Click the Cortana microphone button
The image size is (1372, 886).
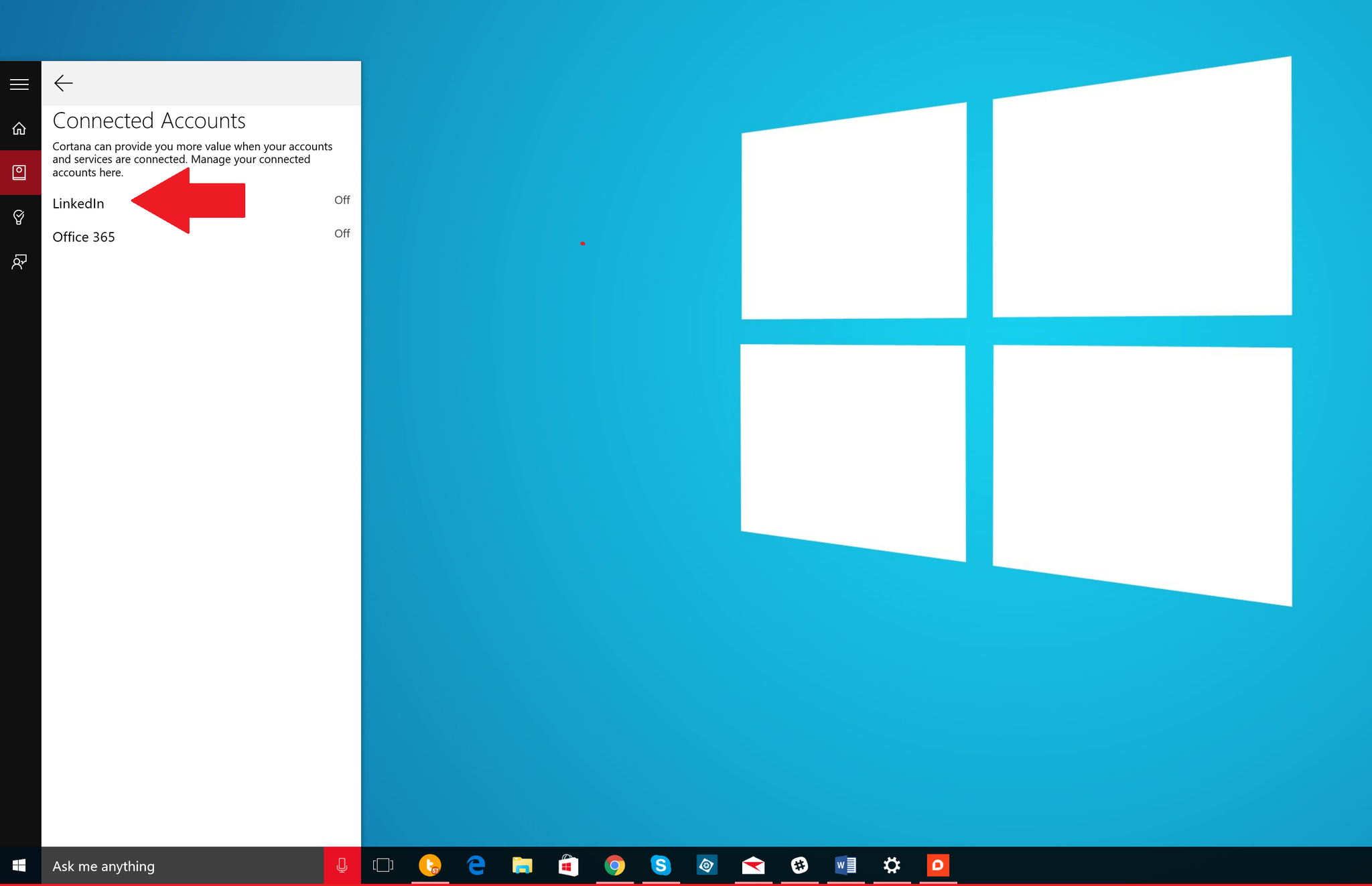point(342,865)
